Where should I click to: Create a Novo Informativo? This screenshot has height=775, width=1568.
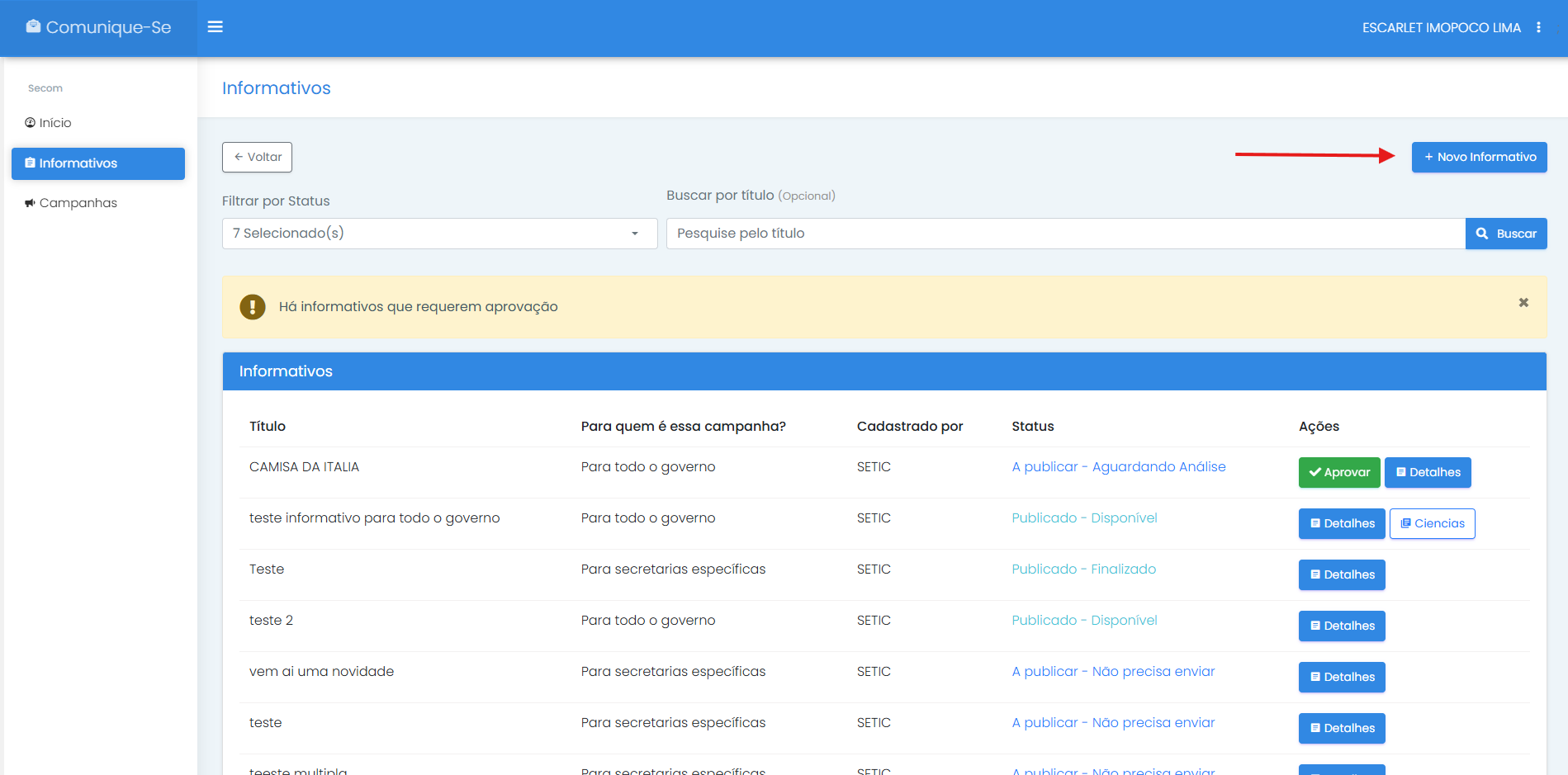pyautogui.click(x=1479, y=157)
